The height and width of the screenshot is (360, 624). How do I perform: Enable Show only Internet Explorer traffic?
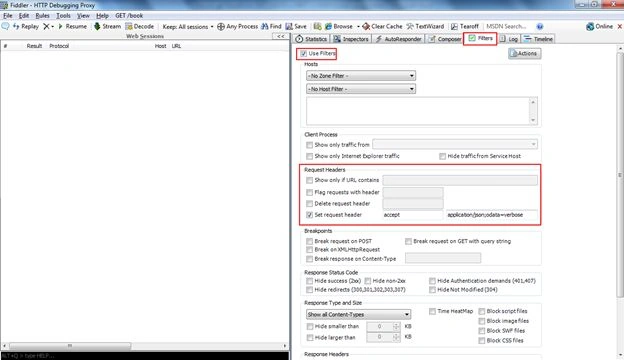tap(309, 156)
